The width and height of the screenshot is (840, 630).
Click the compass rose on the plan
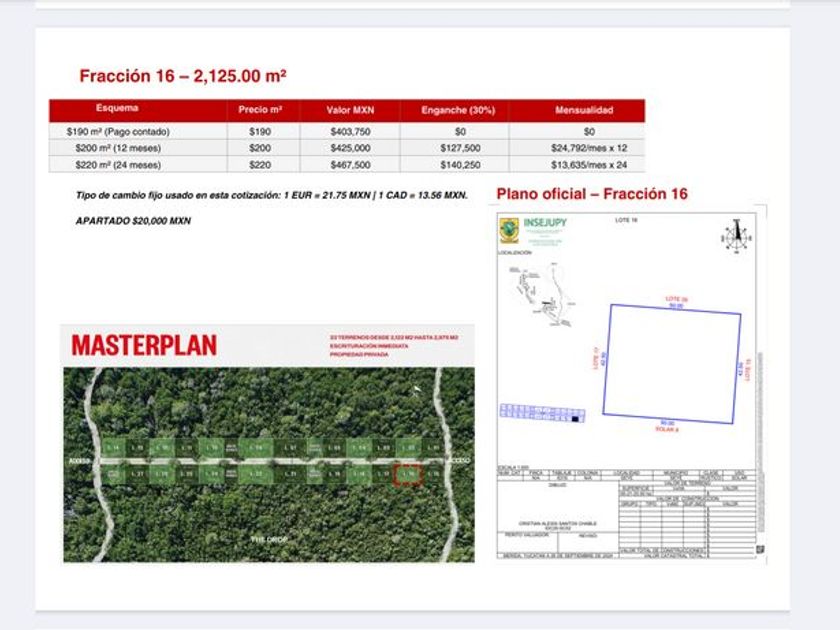pyautogui.click(x=737, y=236)
